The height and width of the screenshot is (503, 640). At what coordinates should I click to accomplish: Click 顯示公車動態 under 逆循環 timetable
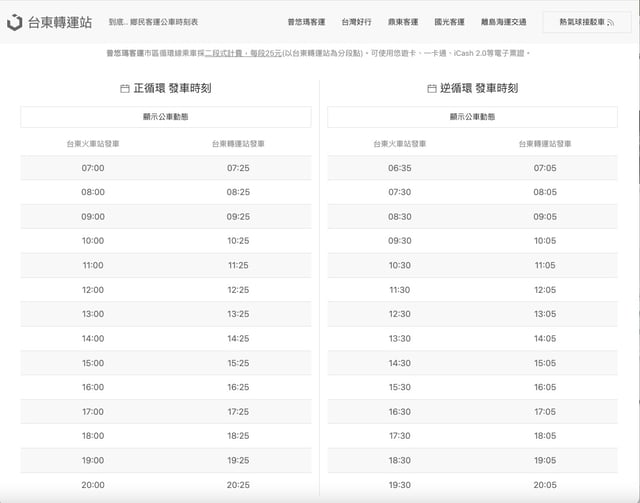tap(473, 117)
